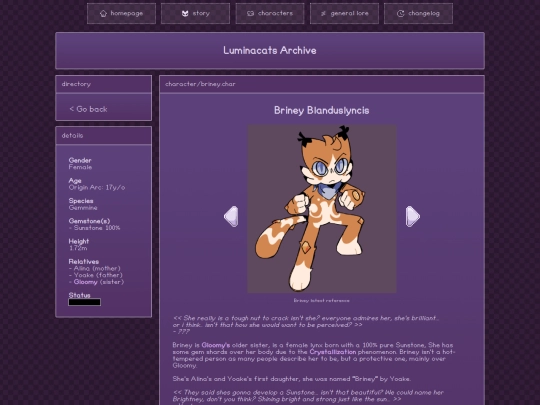
Task: Open Gloomy sister link in Relatives
Action: [85, 282]
